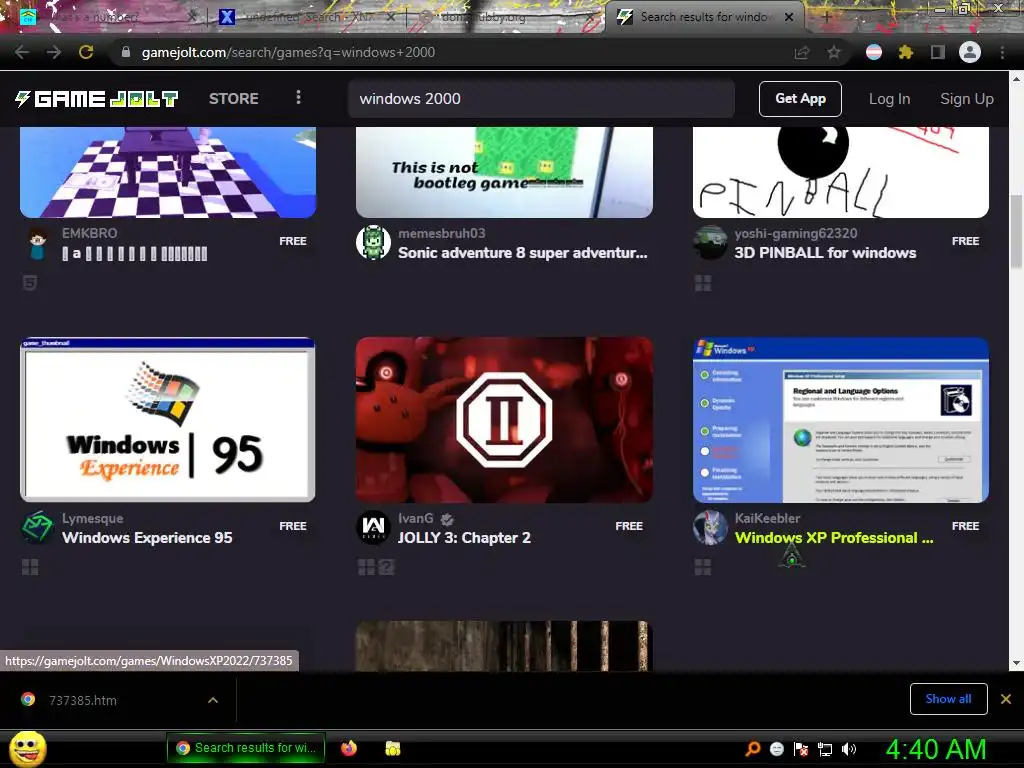Click Windows platform icon under Windows XP Professional
Image resolution: width=1024 pixels, height=768 pixels.
click(703, 568)
